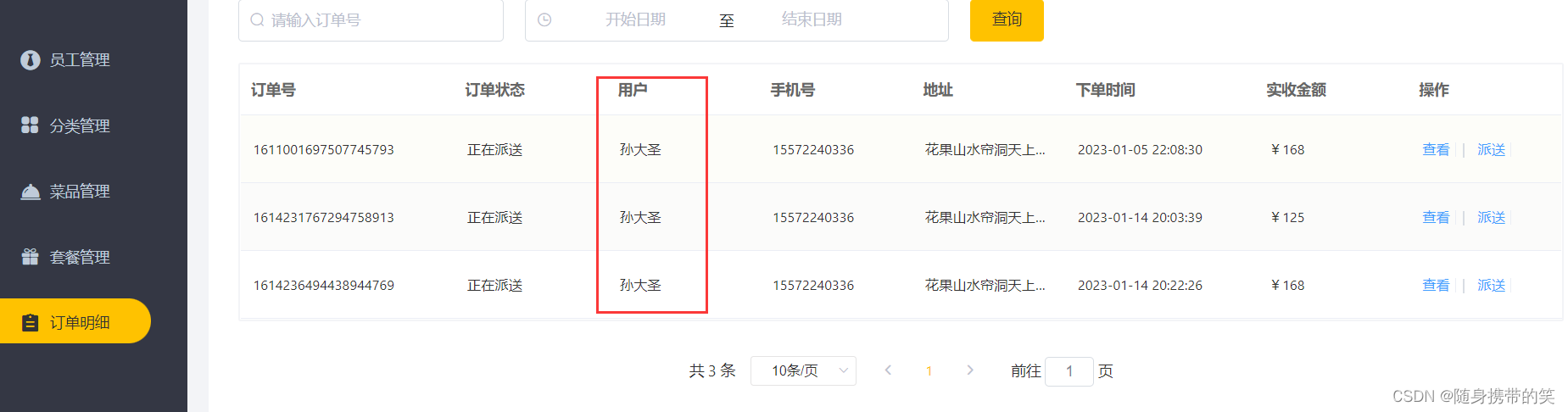This screenshot has height=412, width=1568.
Task: Click the 订单明细 clipboard icon
Action: (31, 322)
